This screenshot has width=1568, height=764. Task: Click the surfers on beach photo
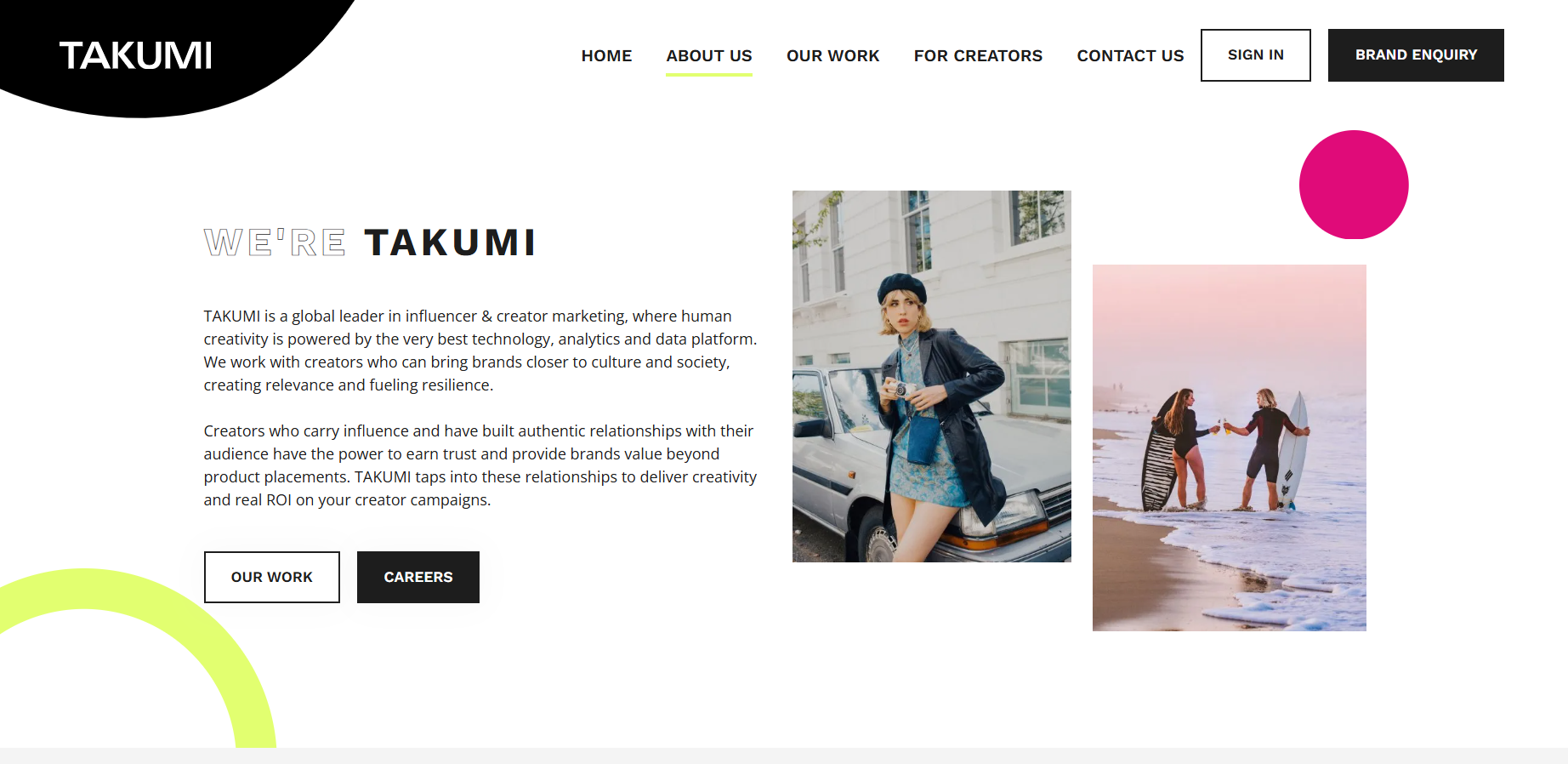click(1230, 448)
